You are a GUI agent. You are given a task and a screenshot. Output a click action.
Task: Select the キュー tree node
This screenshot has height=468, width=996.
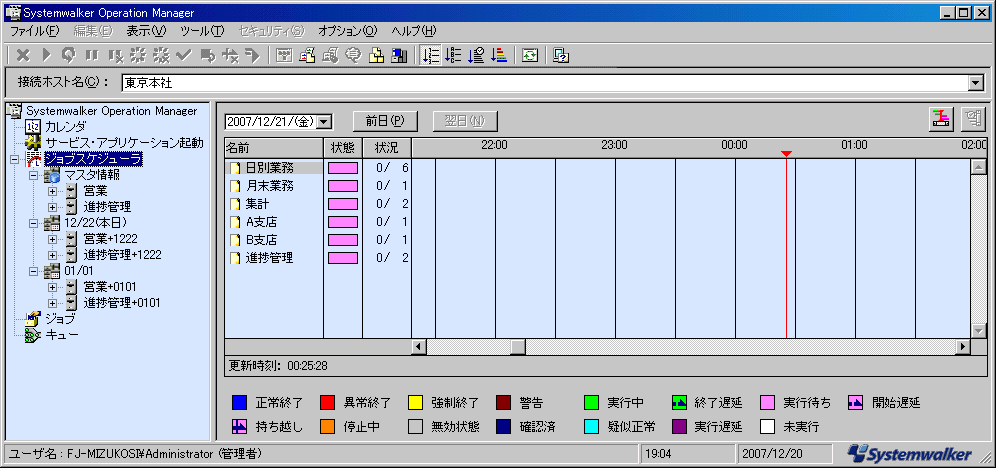click(x=62, y=335)
